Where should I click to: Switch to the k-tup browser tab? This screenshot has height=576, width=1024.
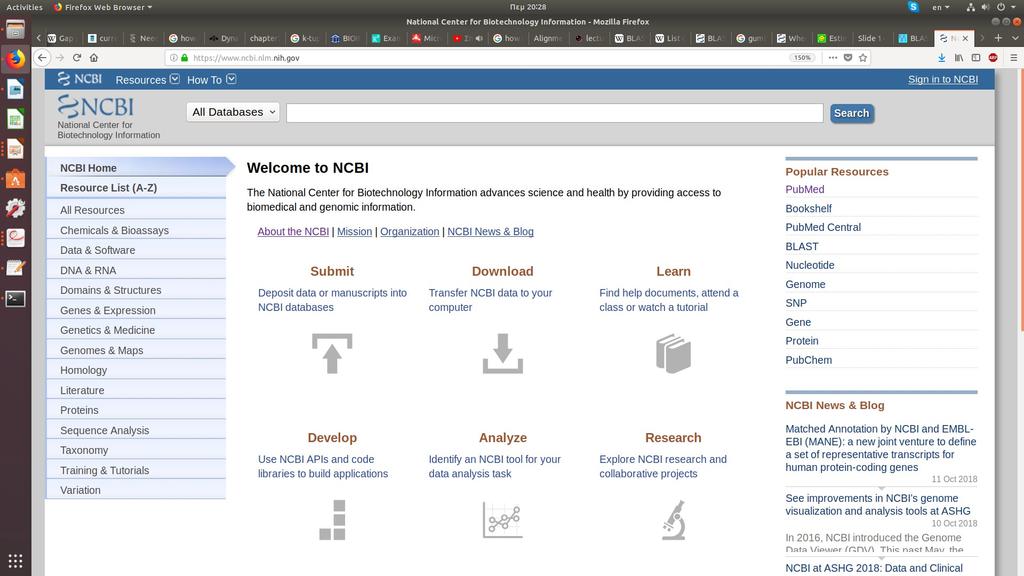pos(305,38)
